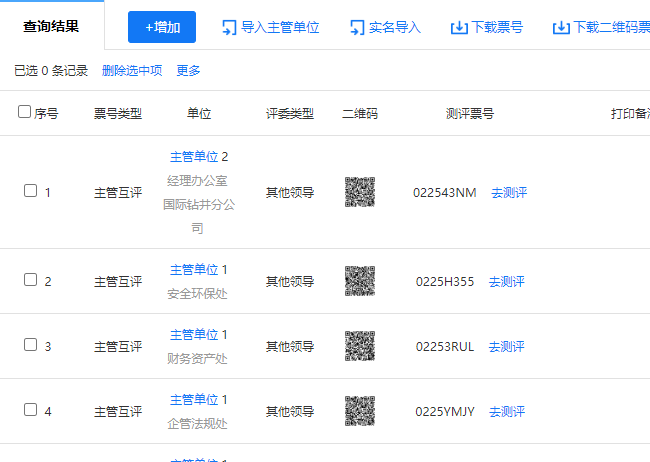Check the checkbox for row 1
Screen dimensions: 650x462
point(30,191)
